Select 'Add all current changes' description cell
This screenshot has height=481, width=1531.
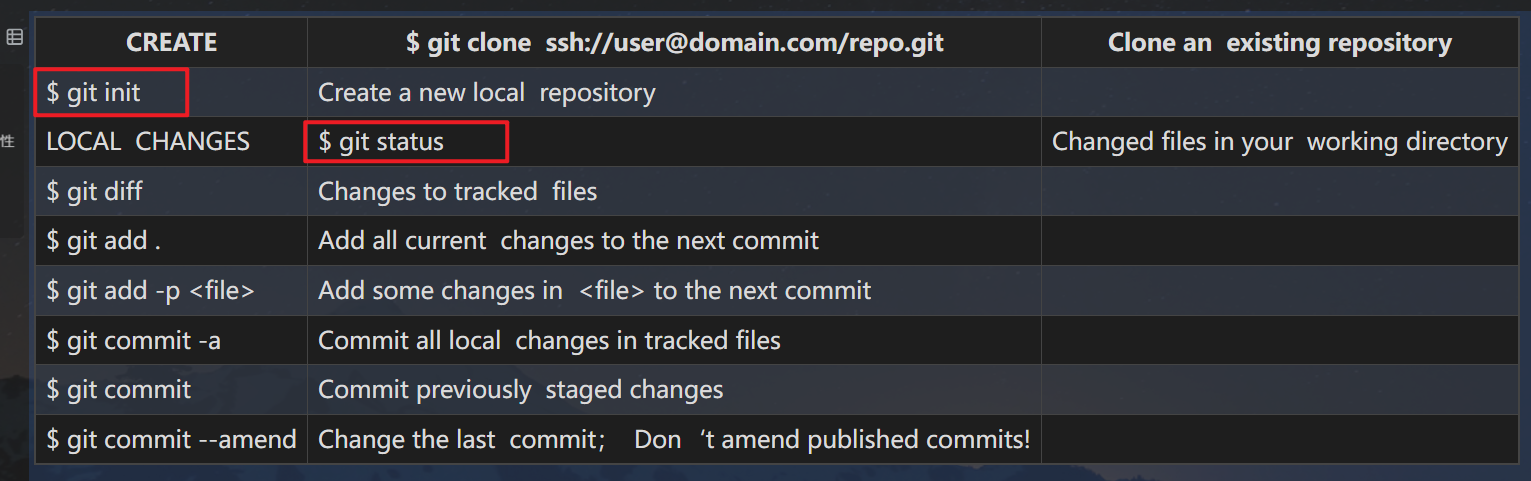click(568, 241)
